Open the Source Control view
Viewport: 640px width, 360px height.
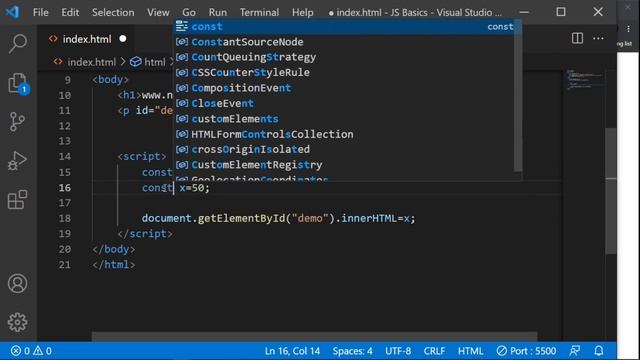[x=17, y=122]
